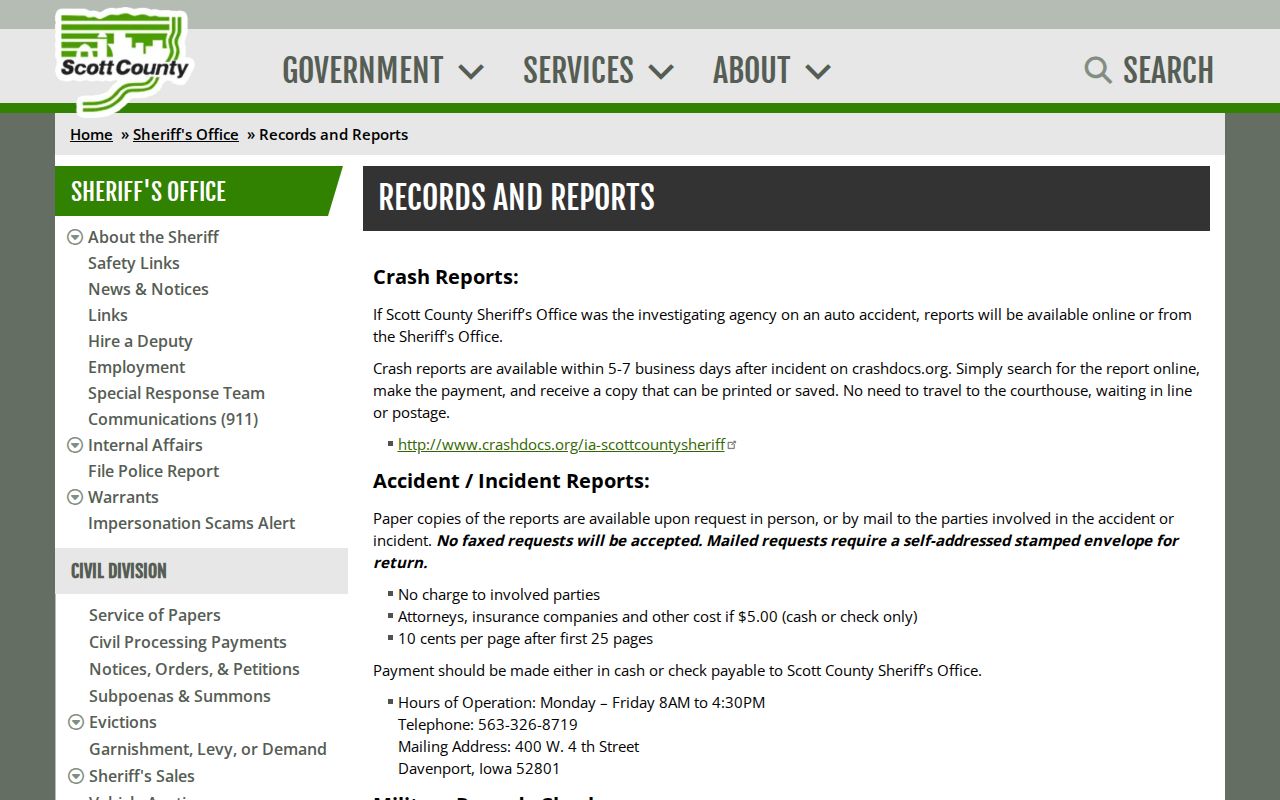Open Communications (911) link
This screenshot has height=800, width=1280.
coord(173,419)
